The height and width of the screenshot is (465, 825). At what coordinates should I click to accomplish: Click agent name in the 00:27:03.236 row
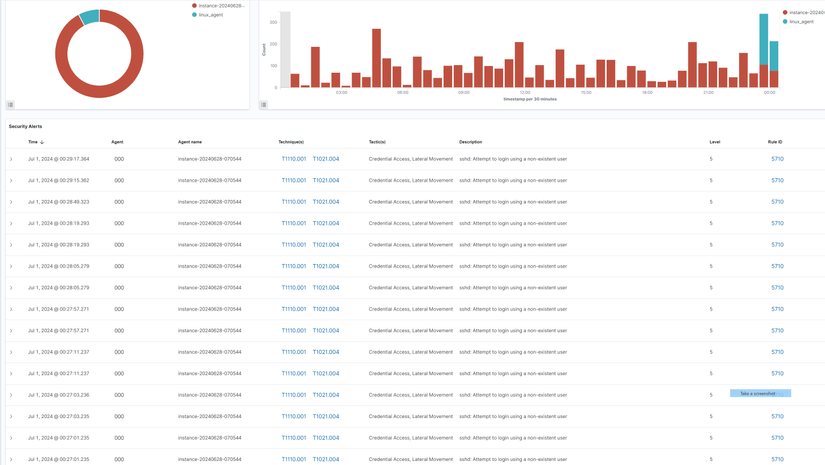(x=209, y=395)
